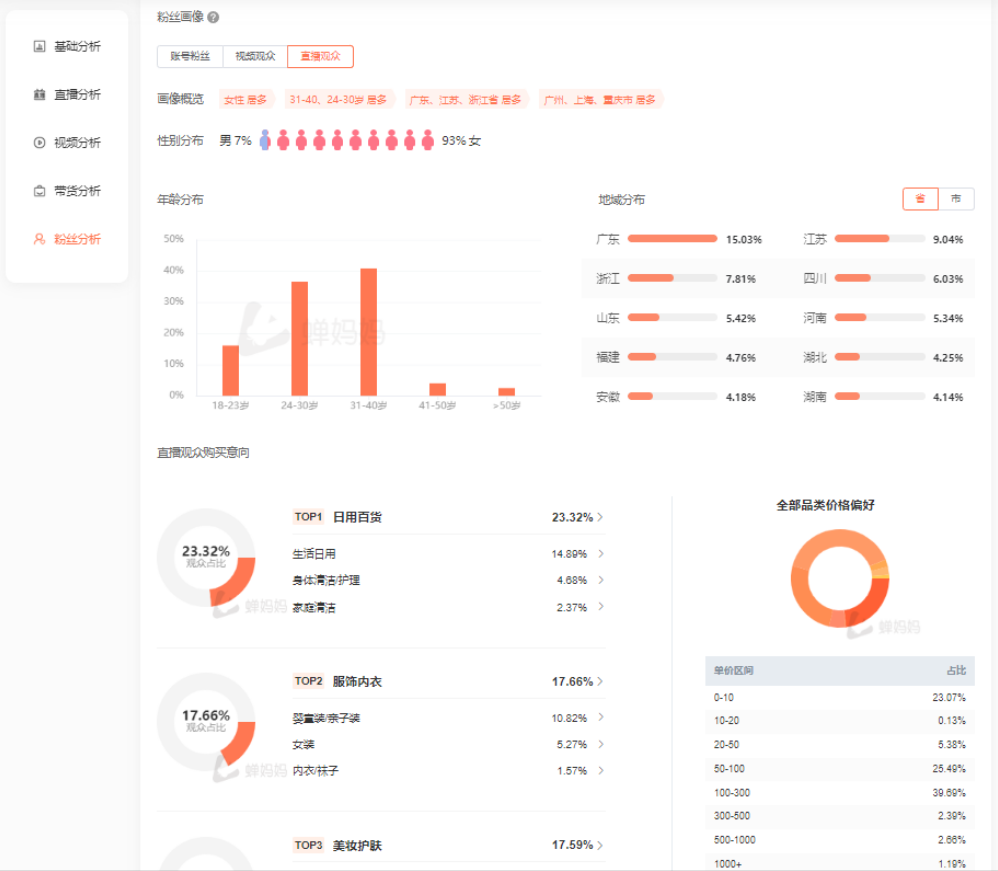Click the 湖北 4.25% region entry
The width and height of the screenshot is (998, 871).
(883, 357)
